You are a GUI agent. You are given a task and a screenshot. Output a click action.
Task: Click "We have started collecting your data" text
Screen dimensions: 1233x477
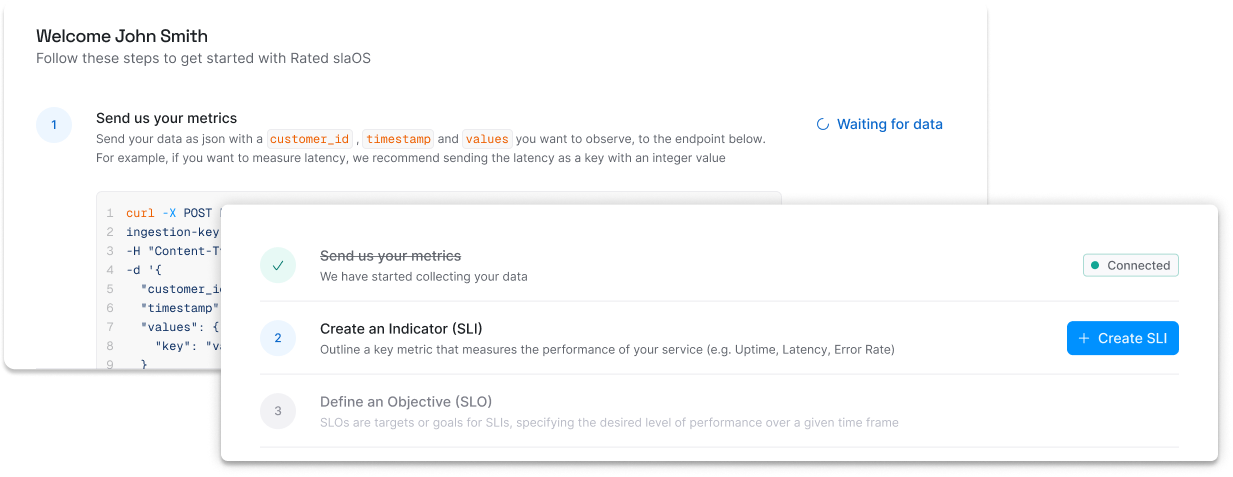[x=423, y=276]
